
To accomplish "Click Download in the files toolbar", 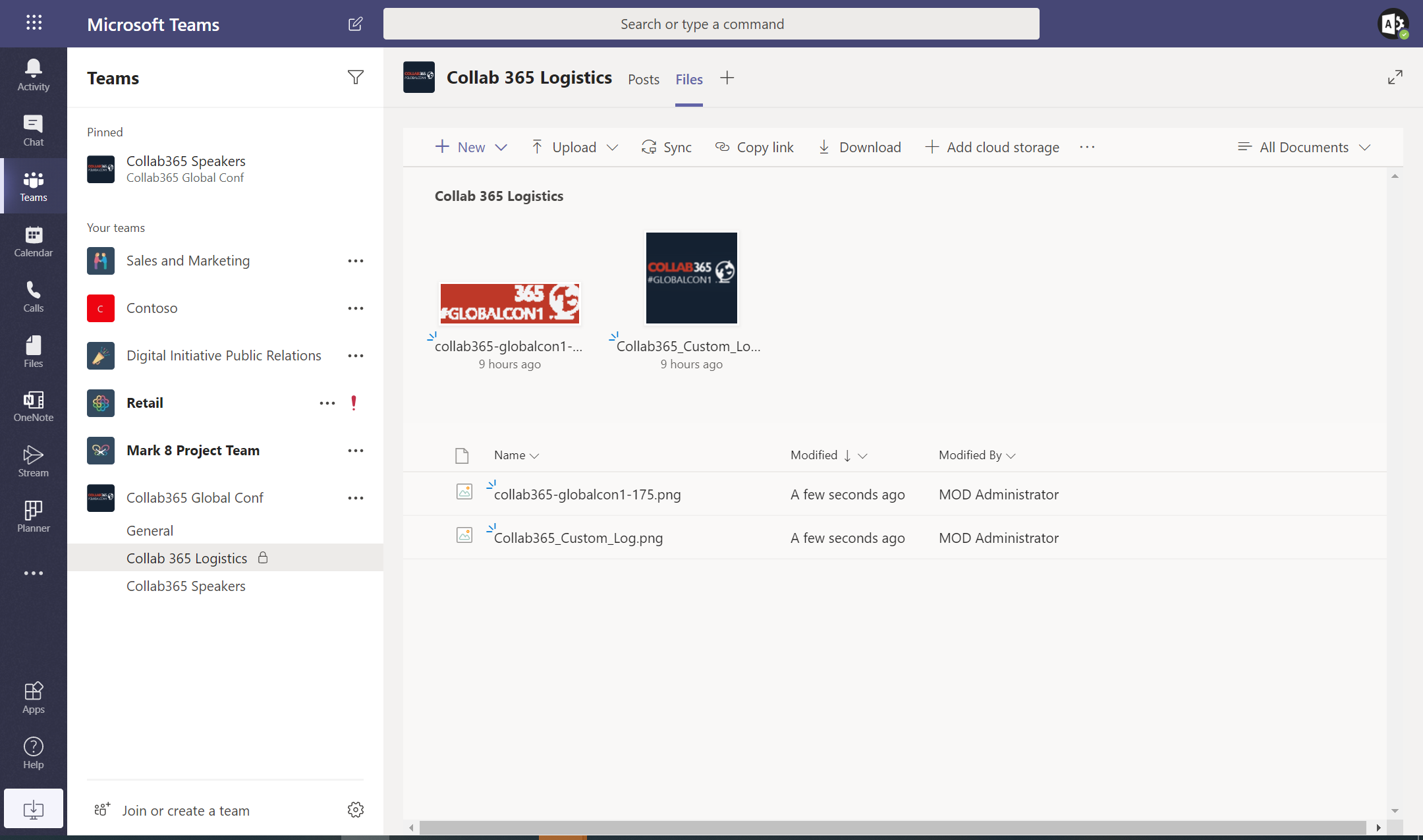I will (x=859, y=147).
